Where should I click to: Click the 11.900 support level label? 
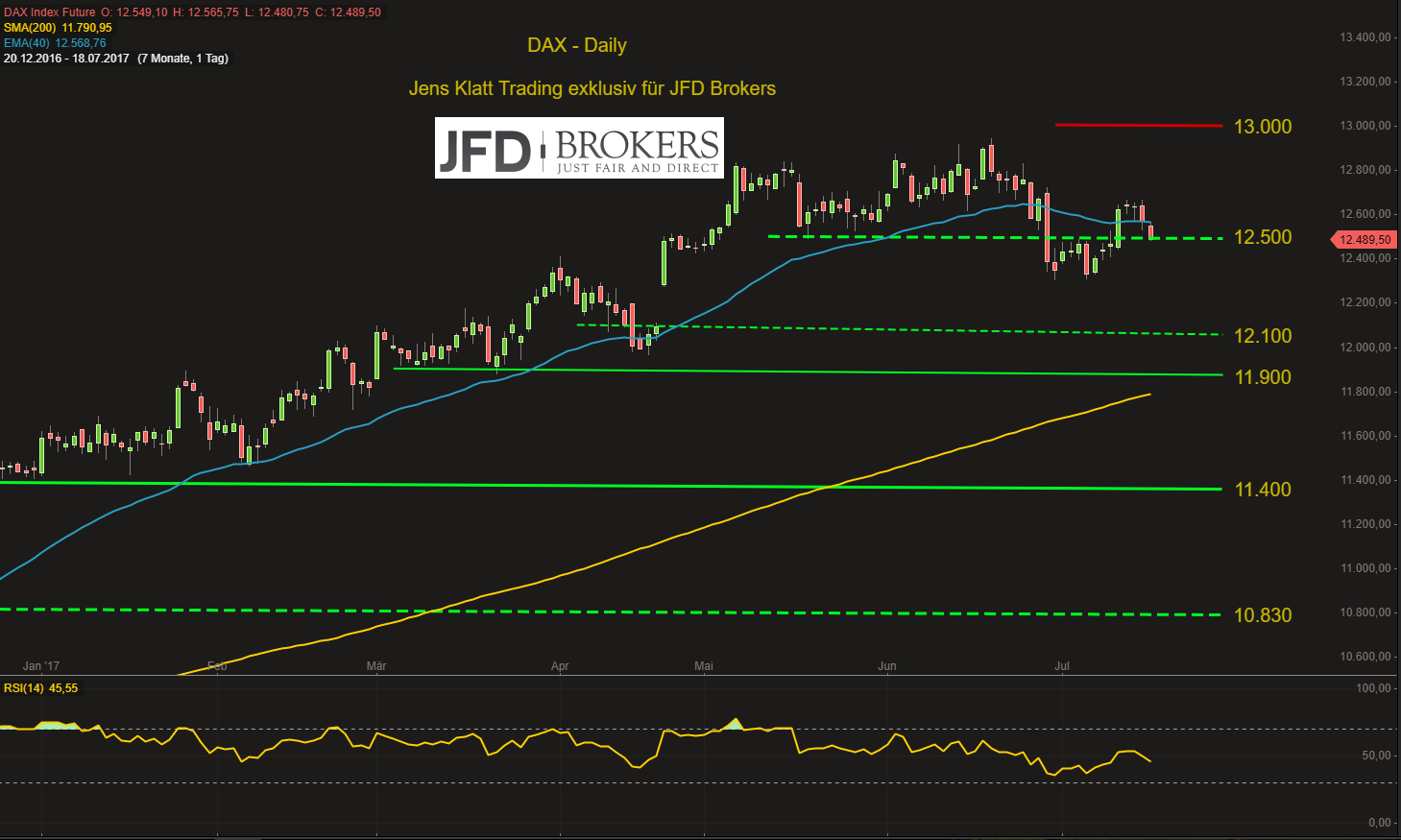(1263, 377)
